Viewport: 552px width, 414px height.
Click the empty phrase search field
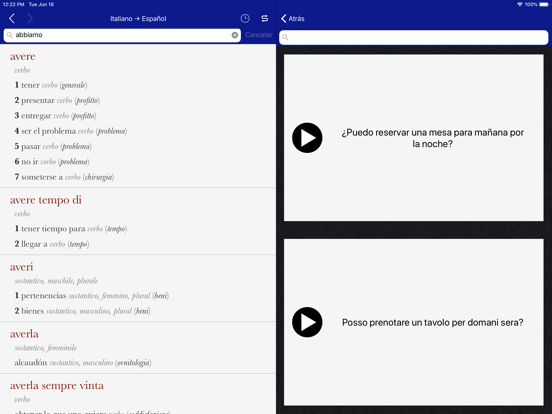point(414,37)
